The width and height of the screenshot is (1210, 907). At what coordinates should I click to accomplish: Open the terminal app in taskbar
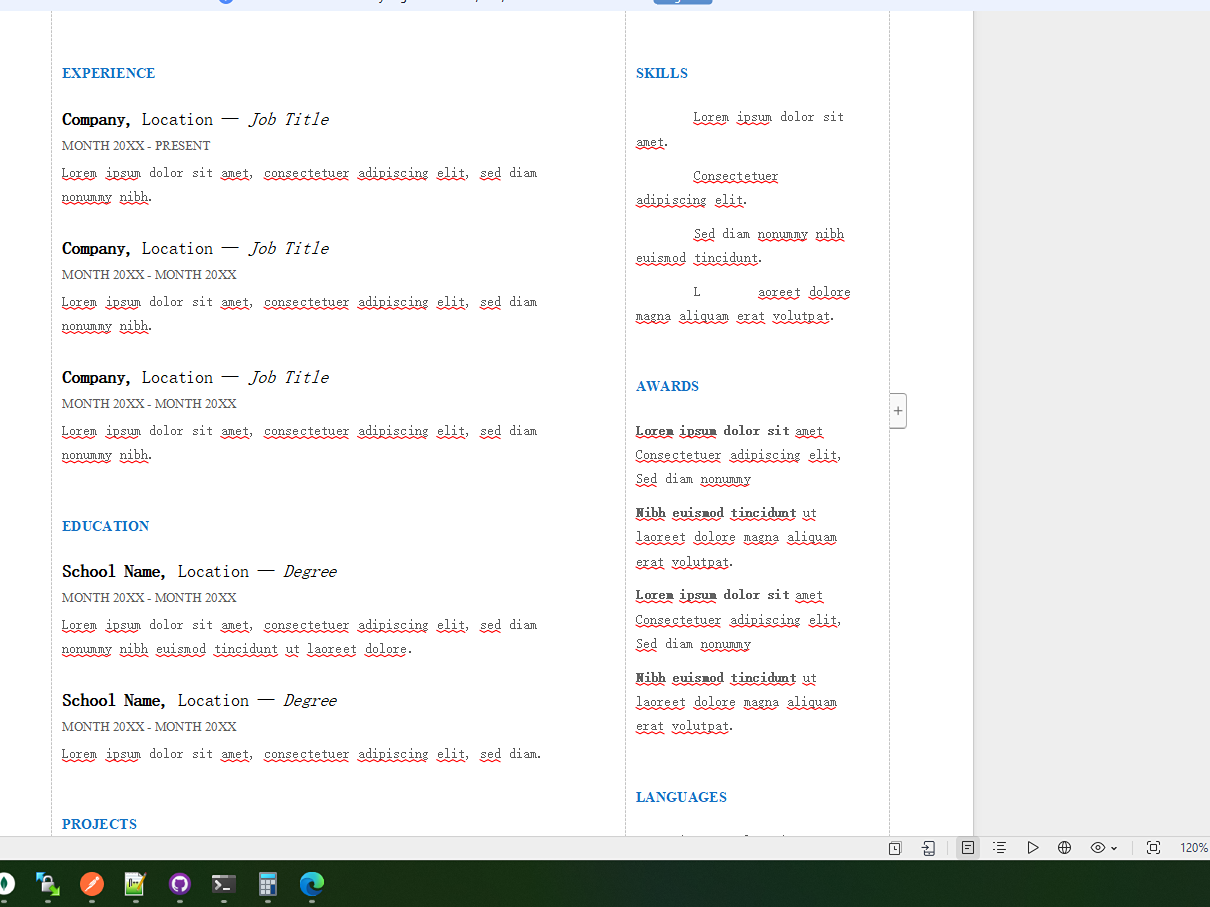[x=224, y=884]
